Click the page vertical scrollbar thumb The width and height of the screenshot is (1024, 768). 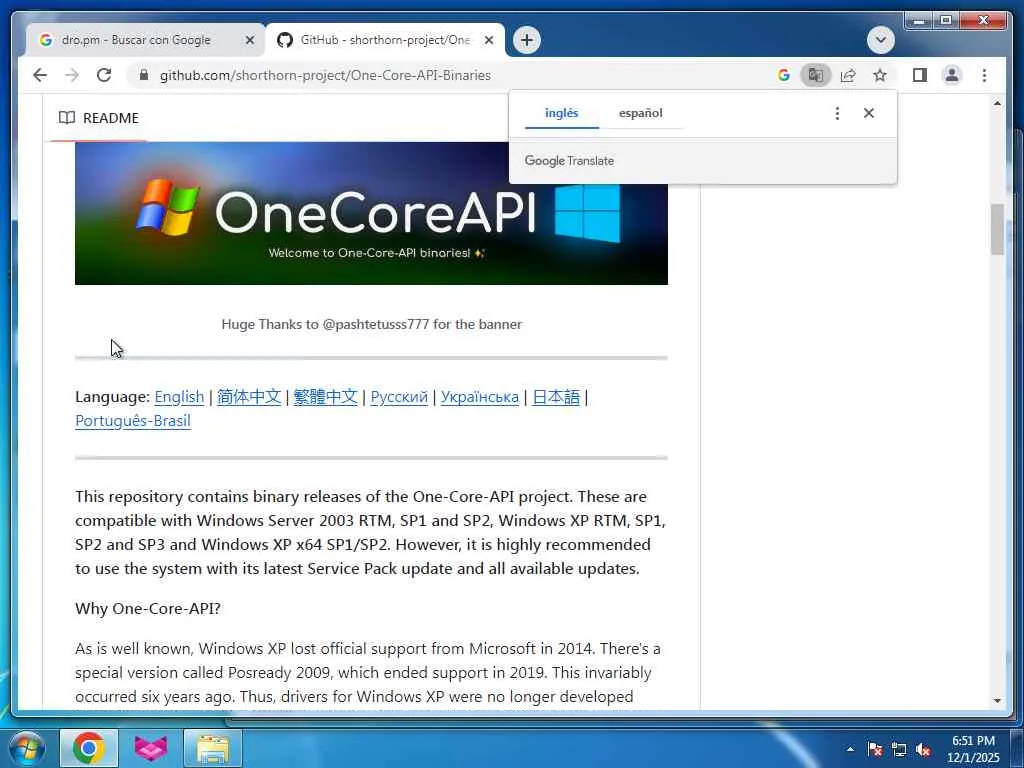(x=997, y=229)
